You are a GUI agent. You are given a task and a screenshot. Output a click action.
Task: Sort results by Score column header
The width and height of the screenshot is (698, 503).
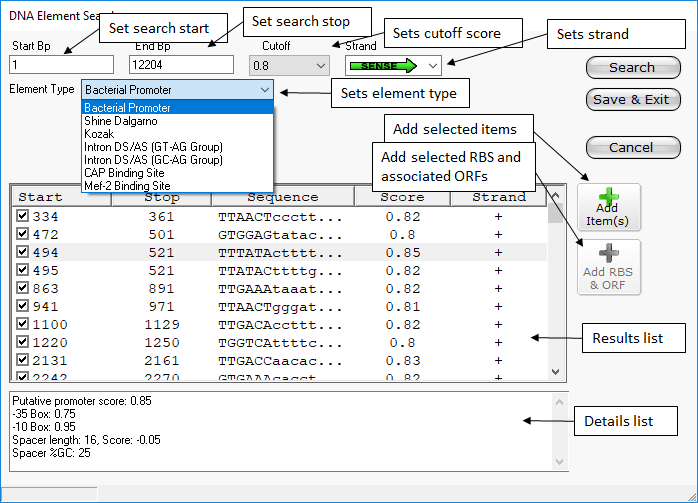(402, 197)
